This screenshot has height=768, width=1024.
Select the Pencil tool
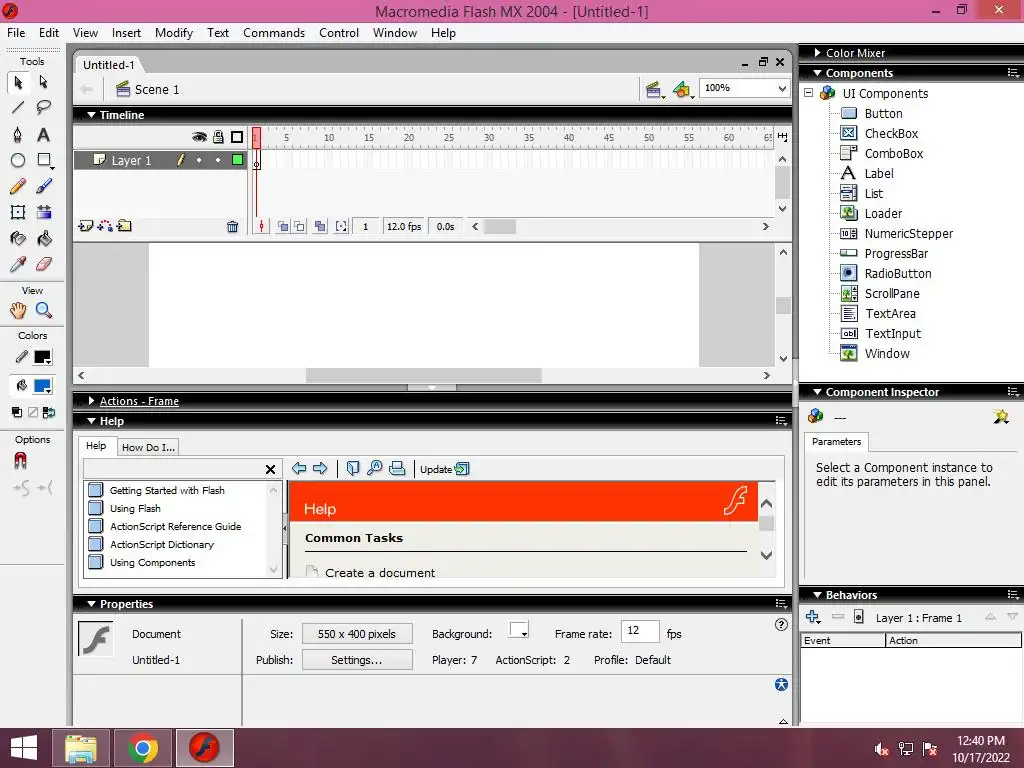click(18, 187)
